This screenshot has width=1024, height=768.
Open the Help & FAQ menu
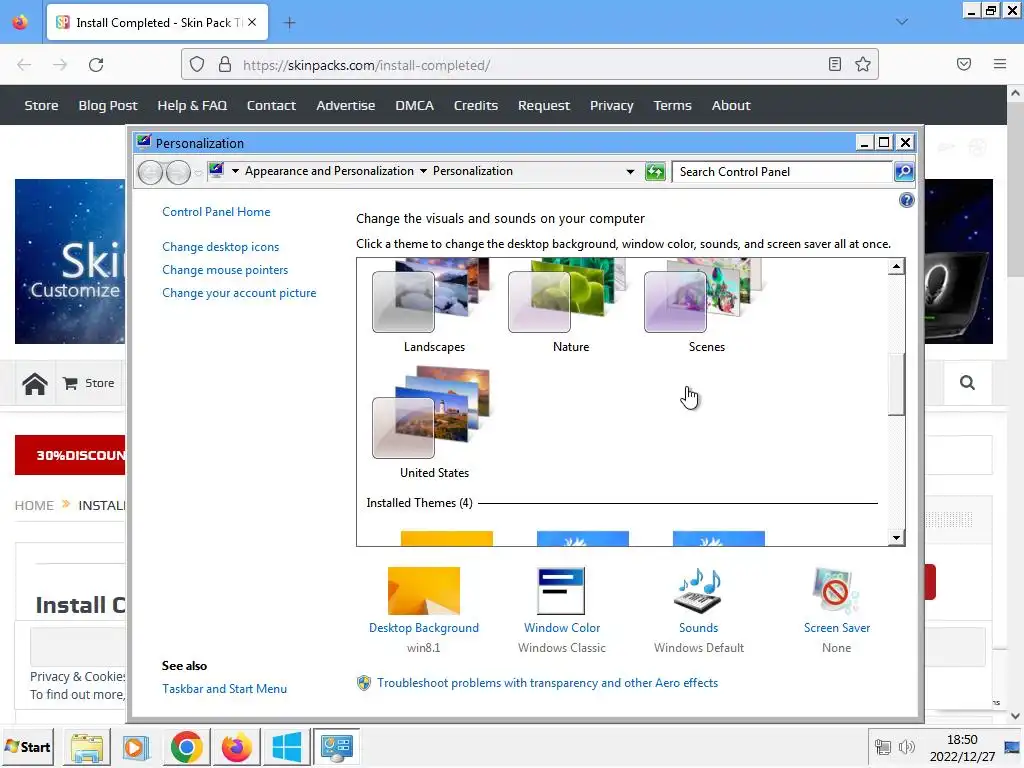click(x=192, y=105)
